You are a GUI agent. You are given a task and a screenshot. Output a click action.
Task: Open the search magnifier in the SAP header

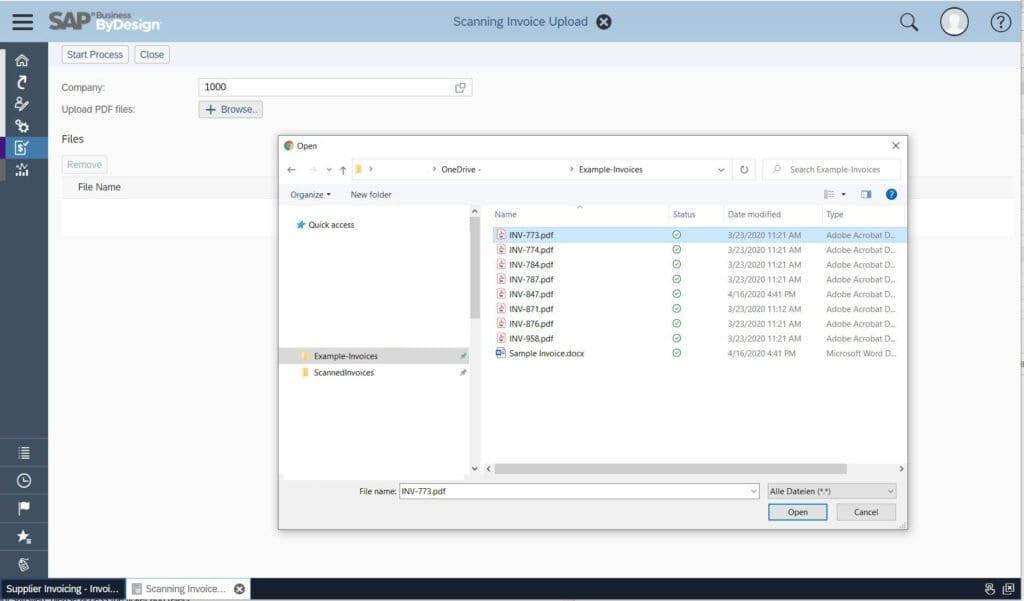pos(908,22)
